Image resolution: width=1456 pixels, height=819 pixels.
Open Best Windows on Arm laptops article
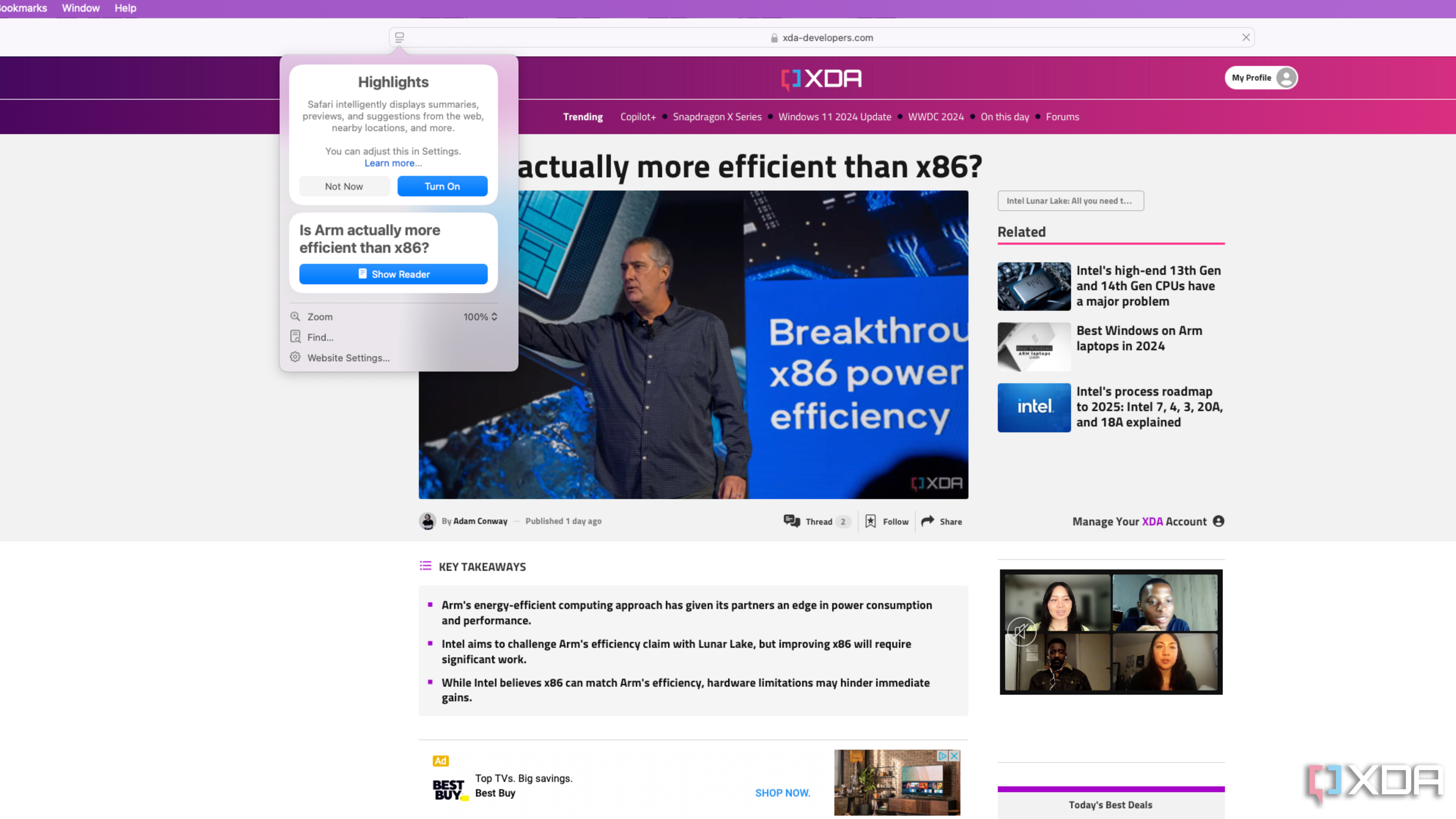point(1139,338)
